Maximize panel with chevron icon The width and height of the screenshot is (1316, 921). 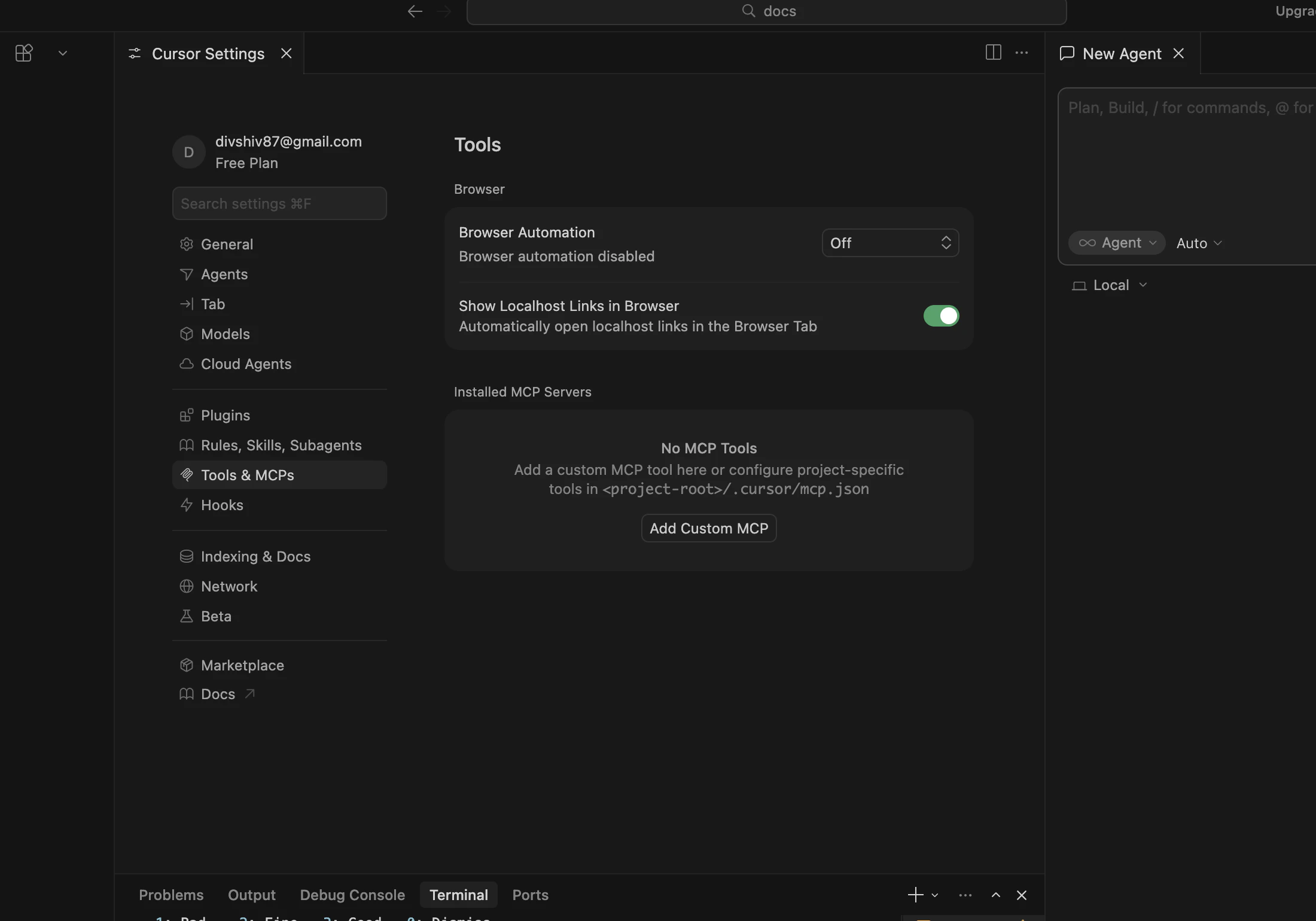pos(995,895)
